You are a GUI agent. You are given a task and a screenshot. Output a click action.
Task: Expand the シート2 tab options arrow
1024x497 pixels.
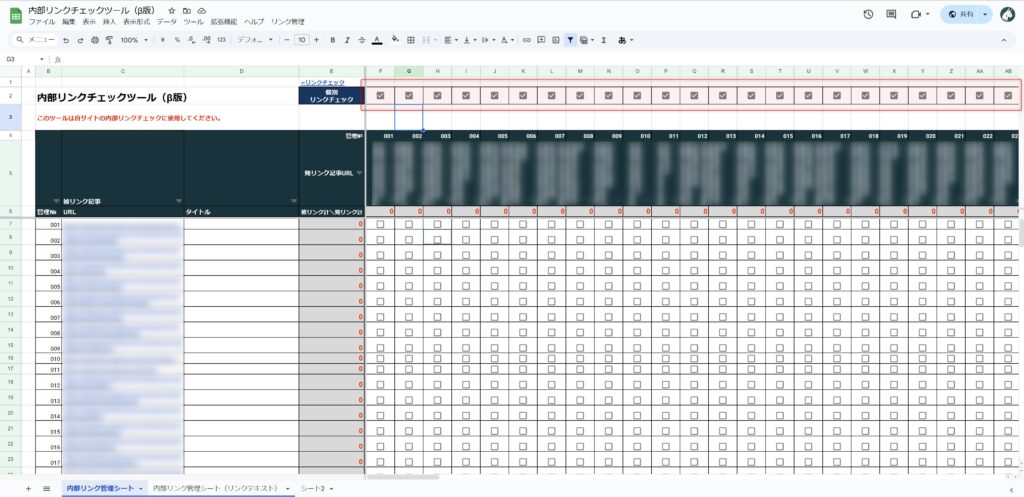pos(332,488)
